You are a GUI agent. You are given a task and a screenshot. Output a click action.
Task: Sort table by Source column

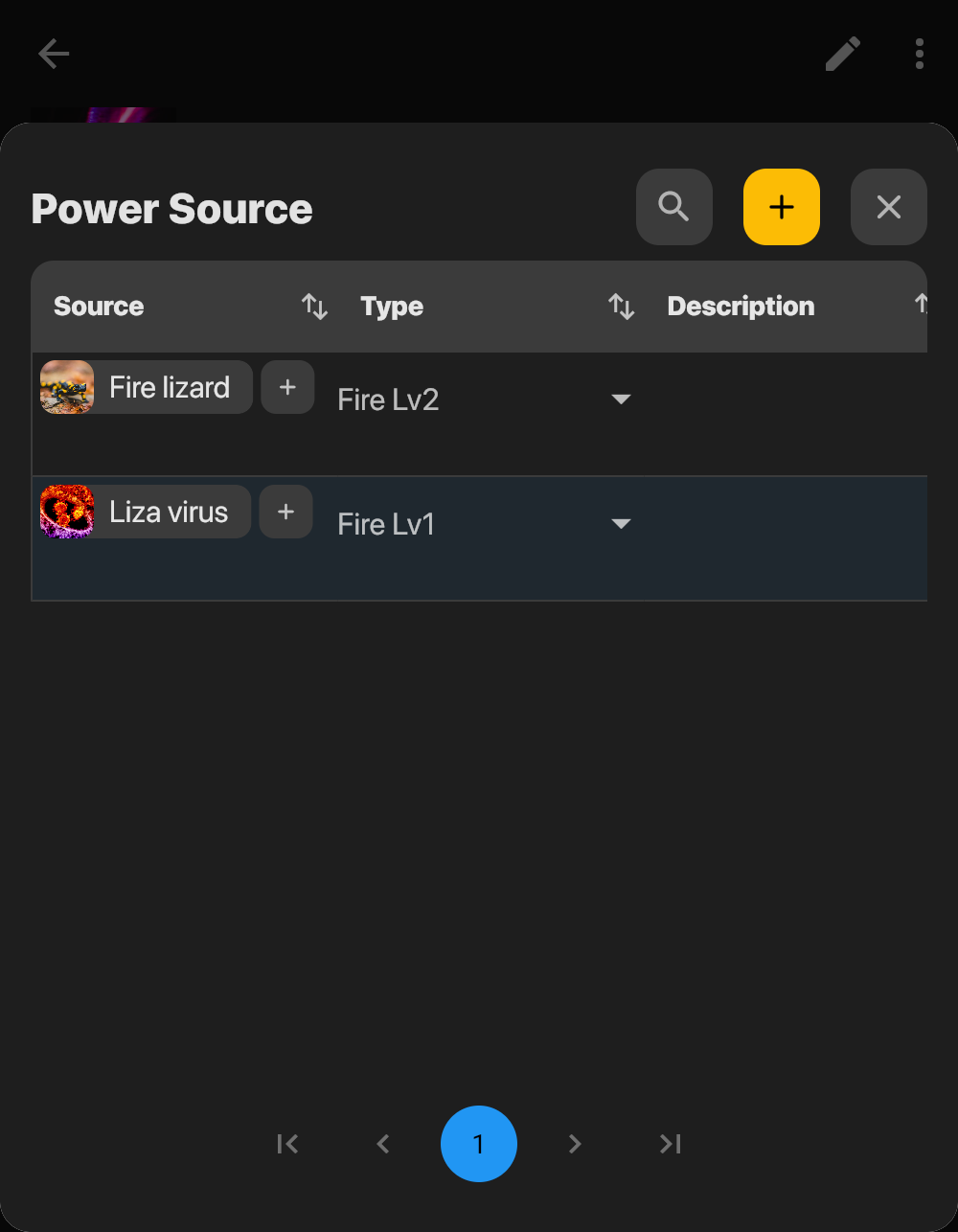pos(314,307)
